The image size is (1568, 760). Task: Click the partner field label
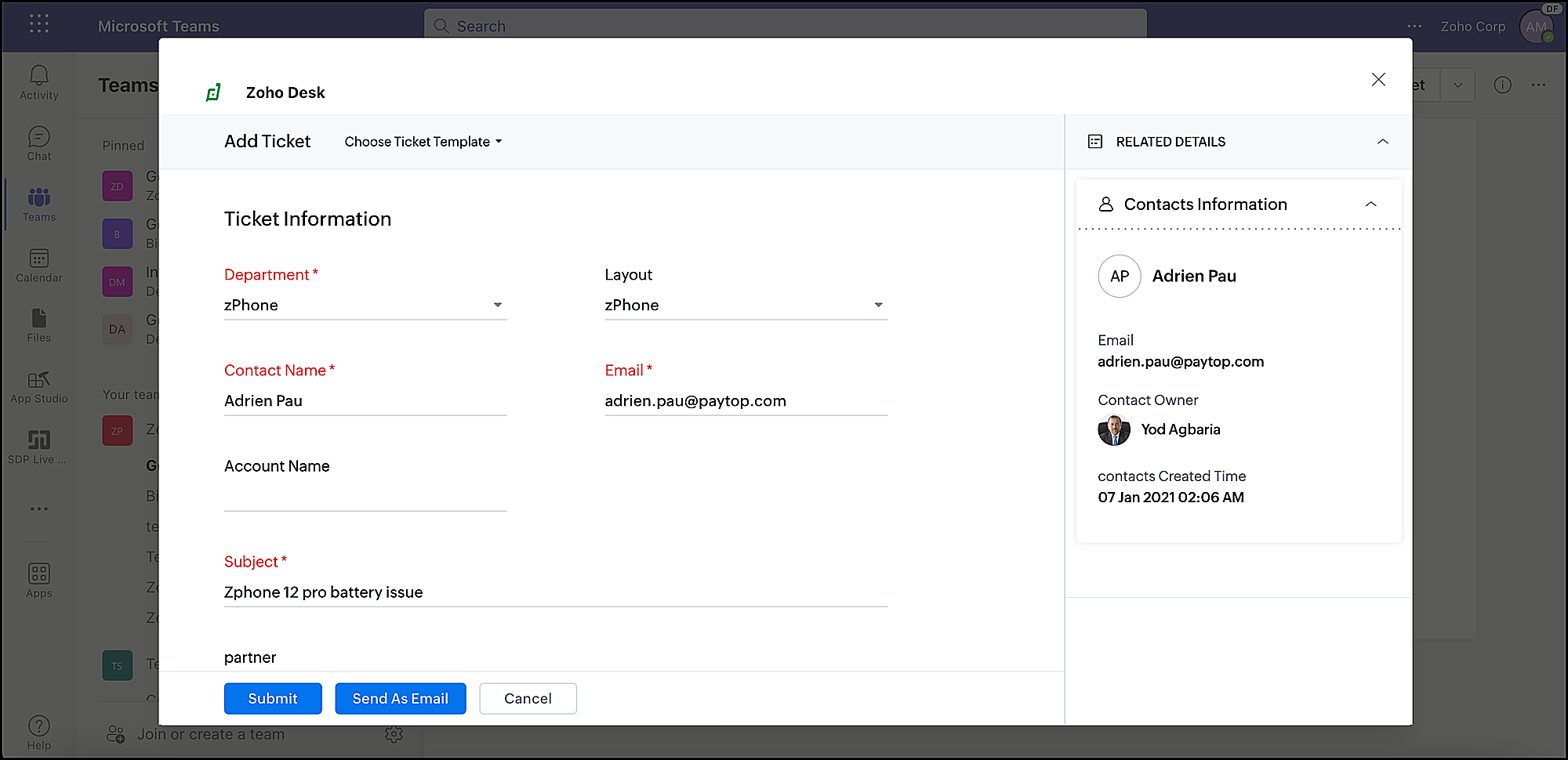tap(250, 657)
